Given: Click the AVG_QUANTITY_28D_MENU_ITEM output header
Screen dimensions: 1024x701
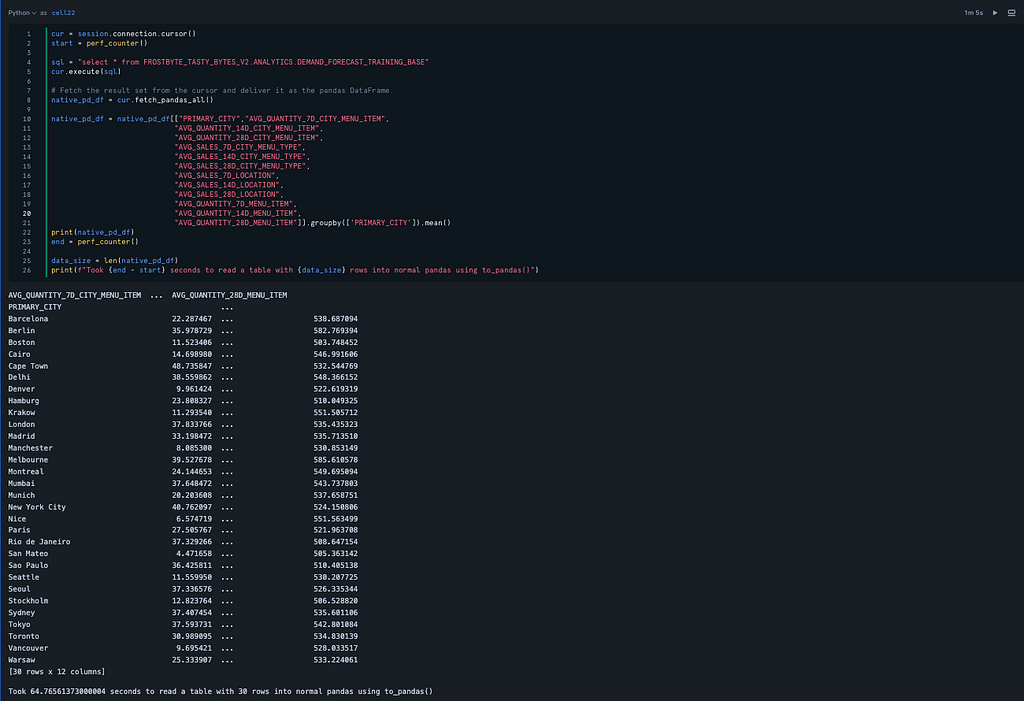Looking at the screenshot, I should click(x=229, y=295).
